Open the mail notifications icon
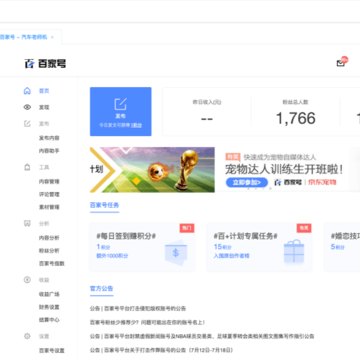Viewport: 360px width, 360px height. (x=341, y=62)
